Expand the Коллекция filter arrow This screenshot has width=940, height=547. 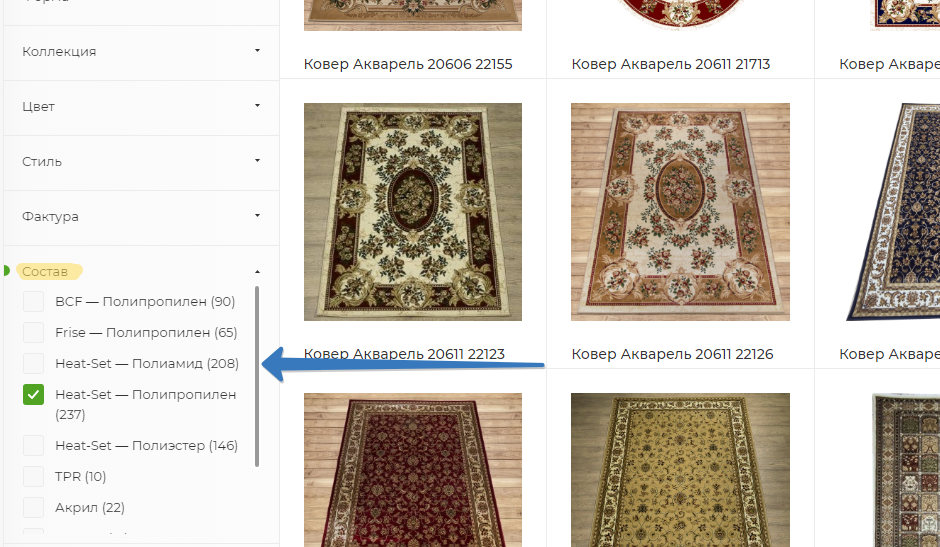257,51
